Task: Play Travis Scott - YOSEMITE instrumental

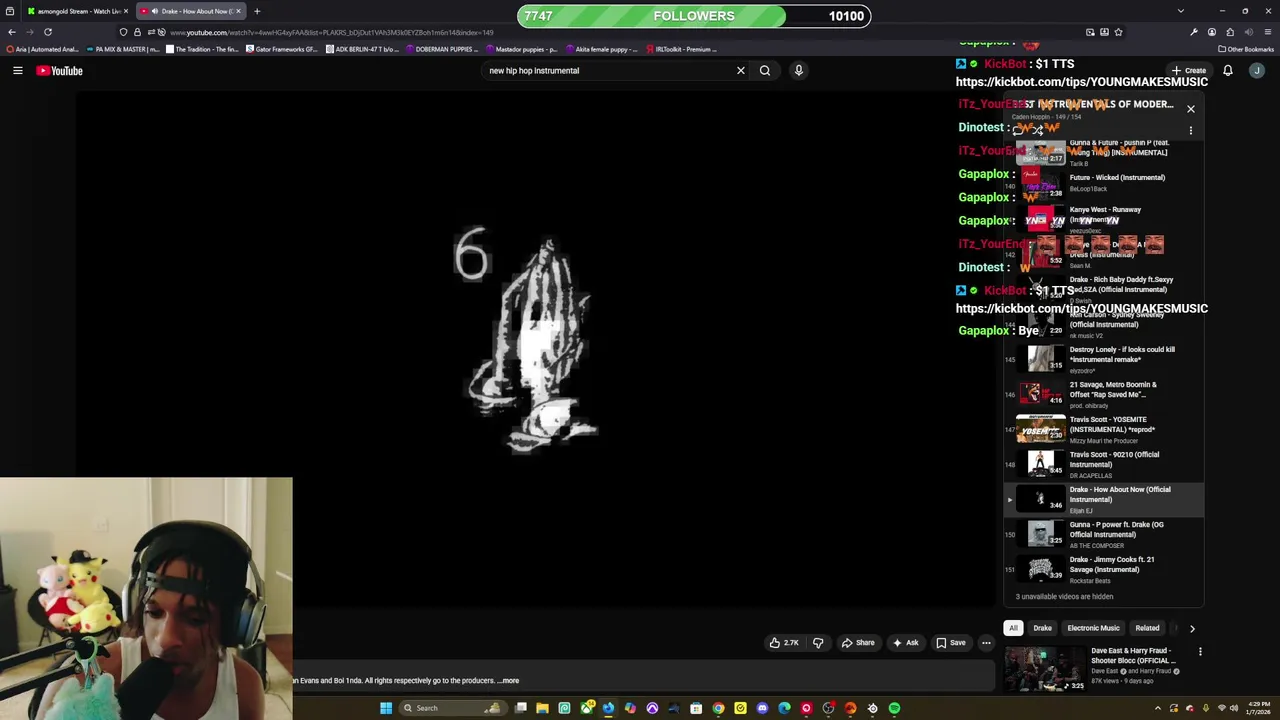Action: tap(1103, 429)
